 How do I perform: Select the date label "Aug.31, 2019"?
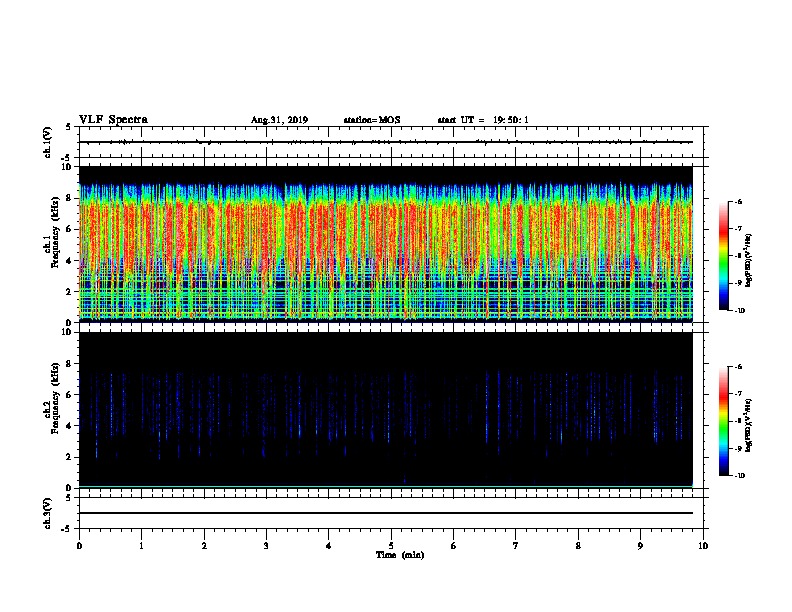pos(279,120)
